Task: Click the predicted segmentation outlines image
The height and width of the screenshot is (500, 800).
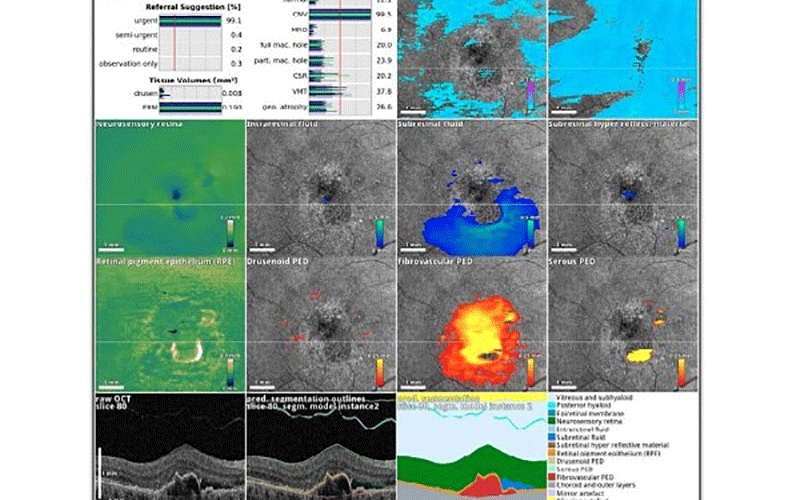Action: 321,446
